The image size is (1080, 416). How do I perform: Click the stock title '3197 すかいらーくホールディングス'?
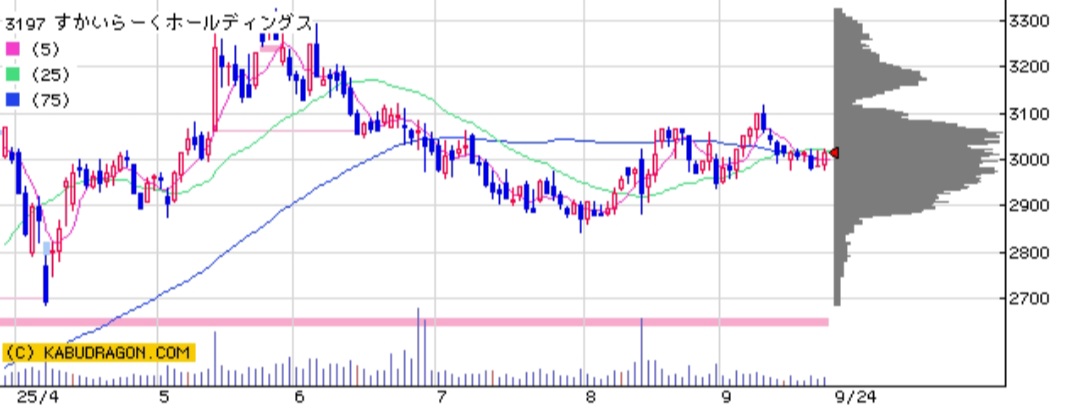tap(158, 23)
